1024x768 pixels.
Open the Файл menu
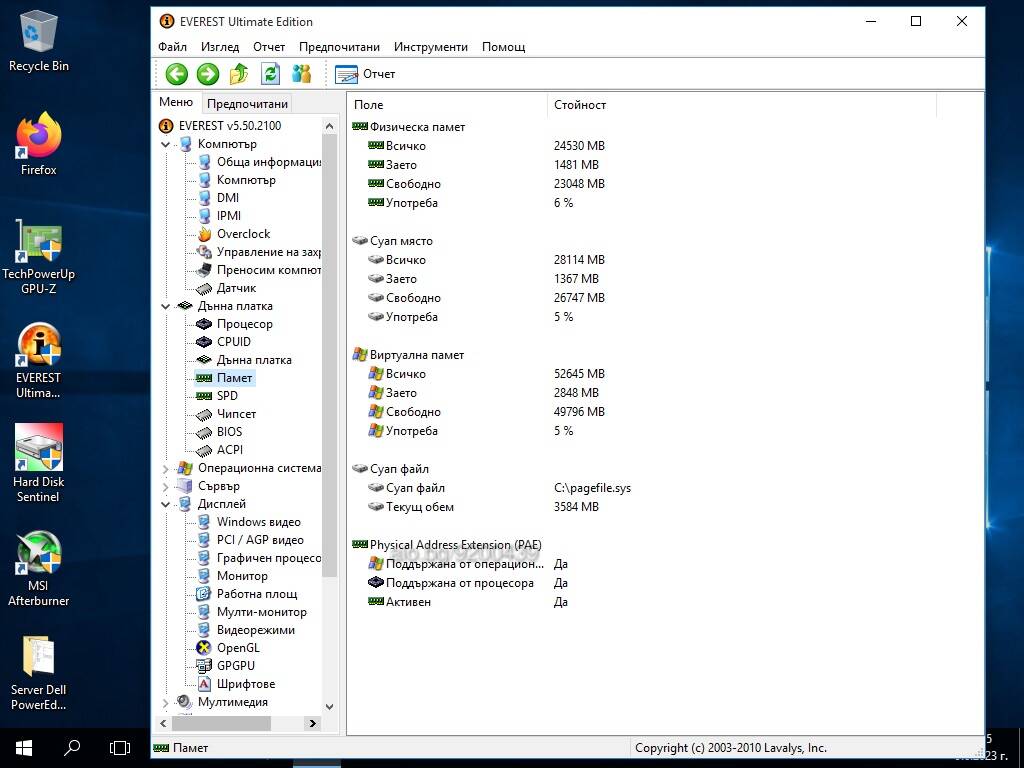tap(172, 46)
